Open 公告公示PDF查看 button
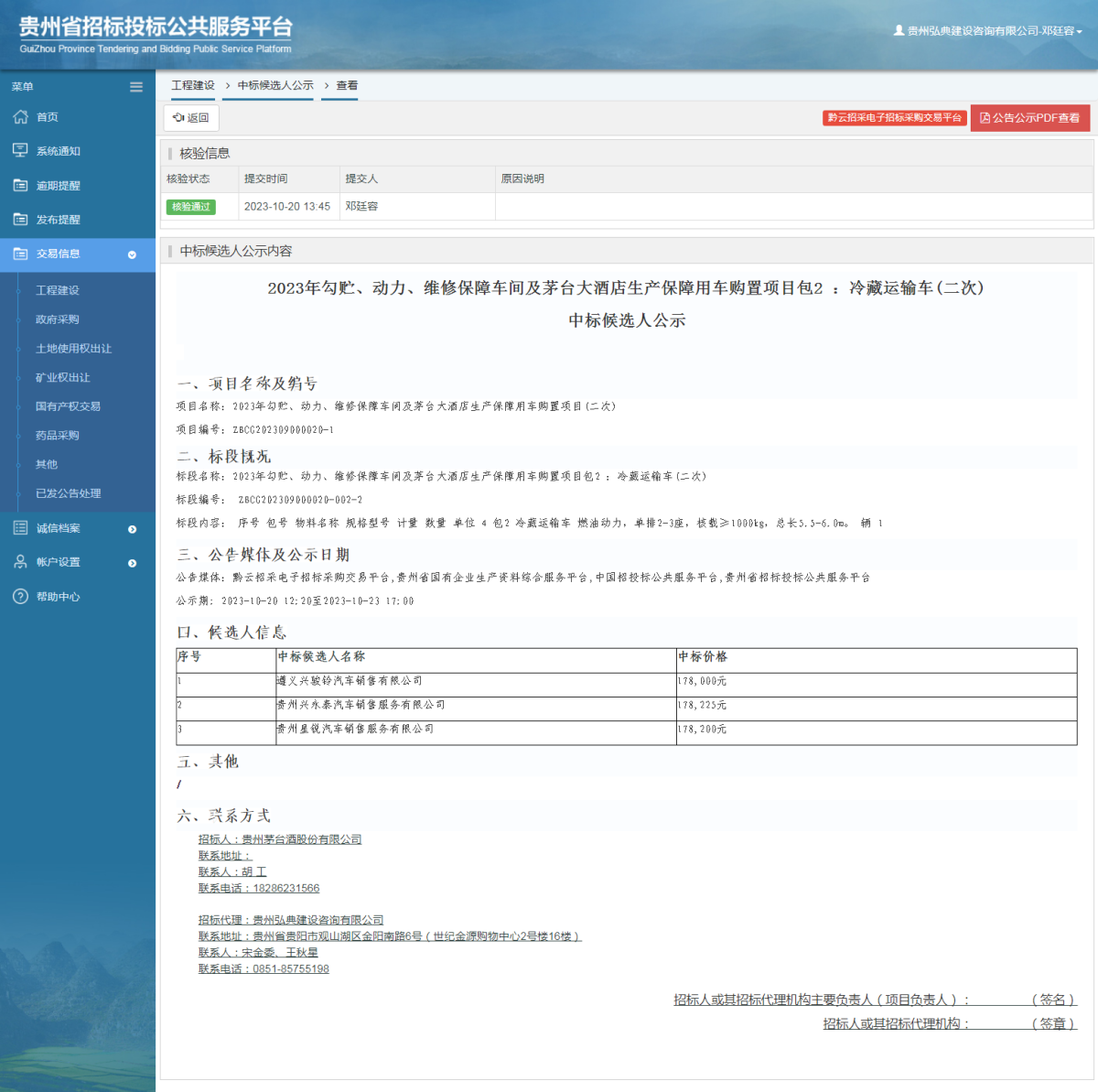Image resolution: width=1098 pixels, height=1092 pixels. coord(1030,117)
